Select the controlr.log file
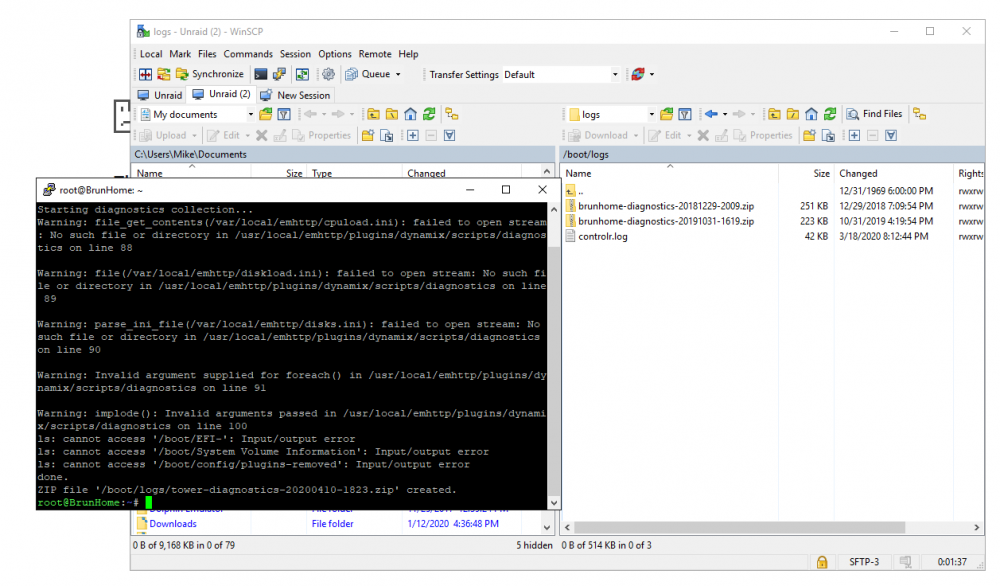This screenshot has height=586, width=1000. pos(774,237)
